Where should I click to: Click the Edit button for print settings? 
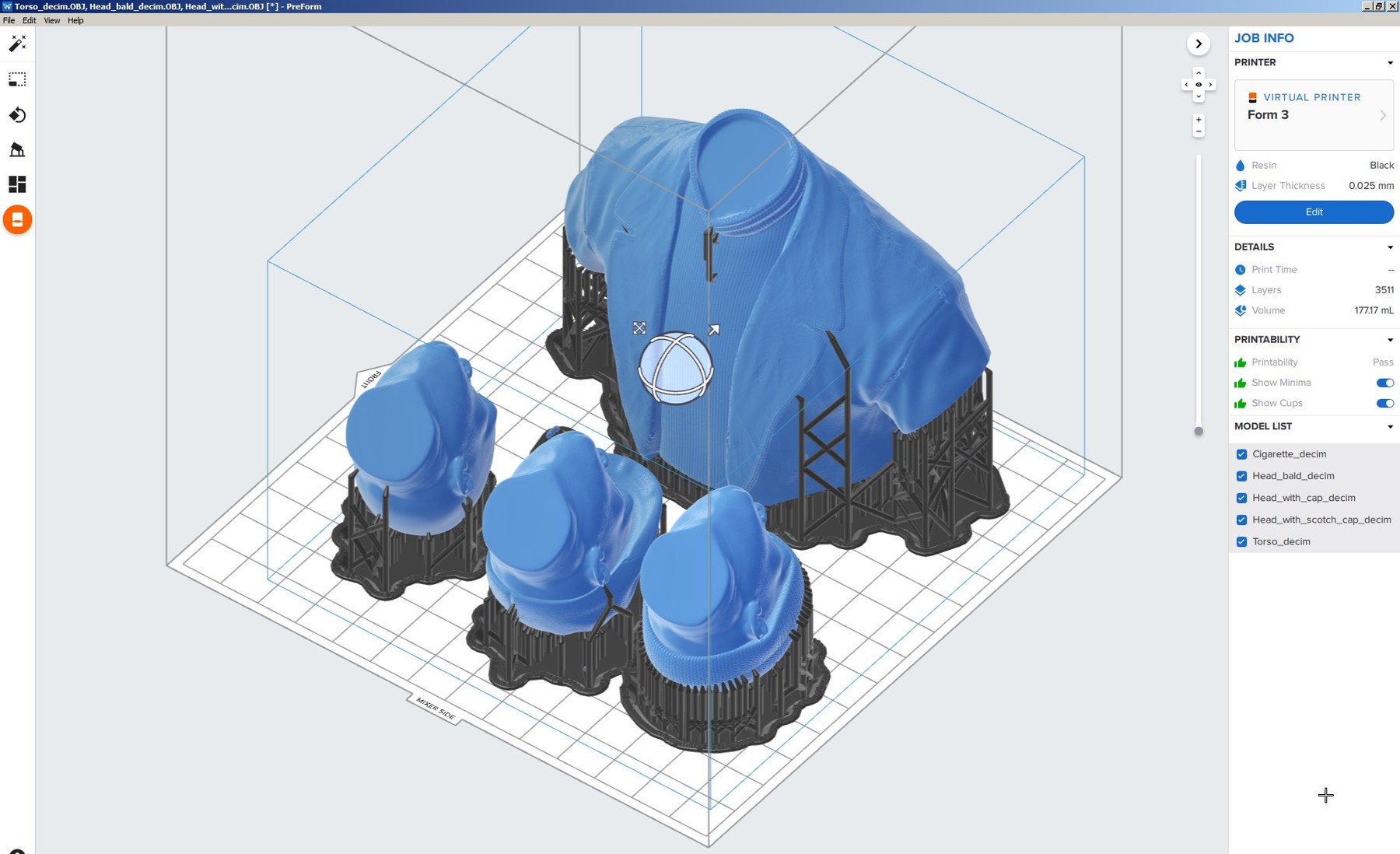1314,212
